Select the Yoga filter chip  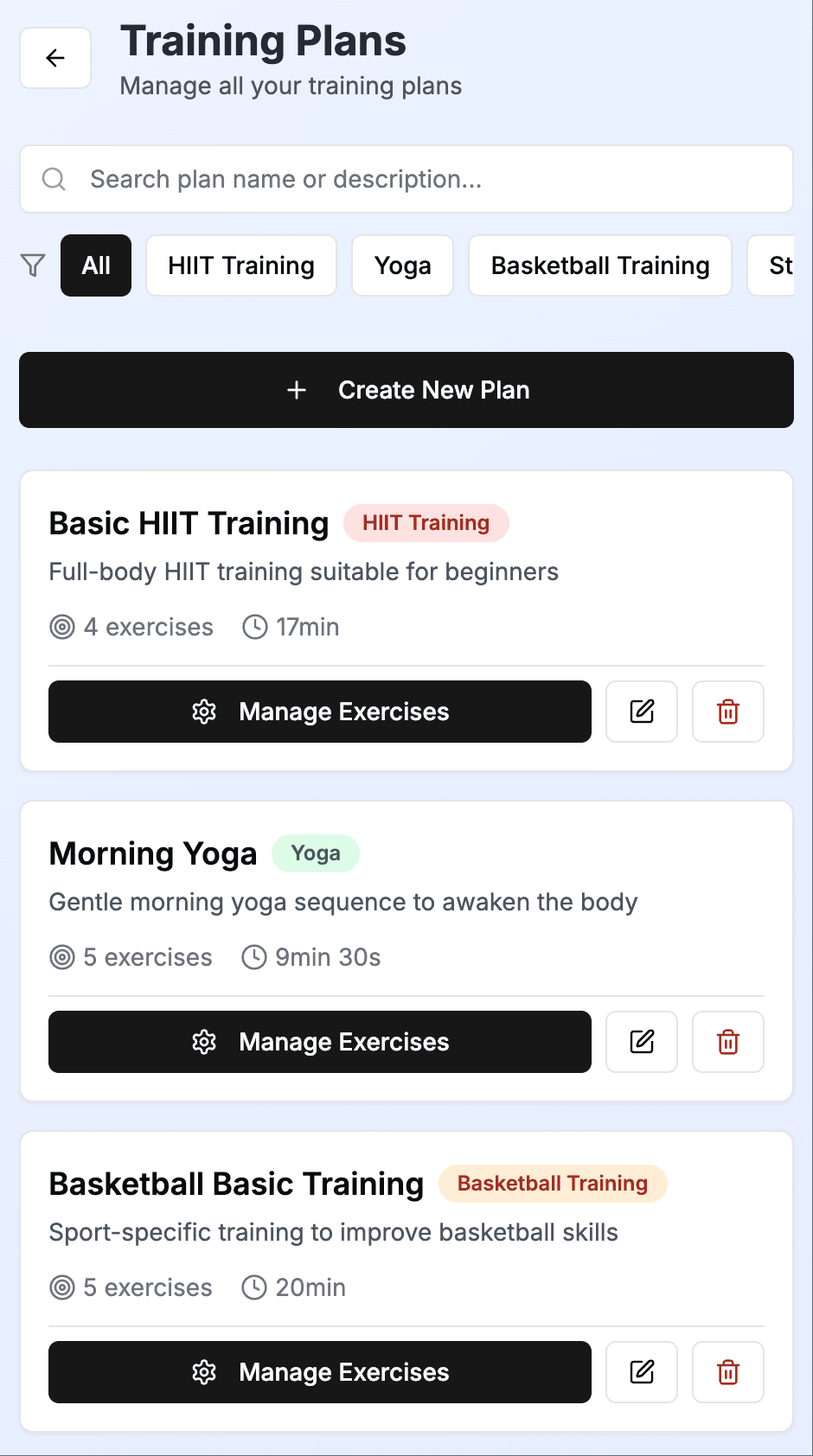click(402, 265)
